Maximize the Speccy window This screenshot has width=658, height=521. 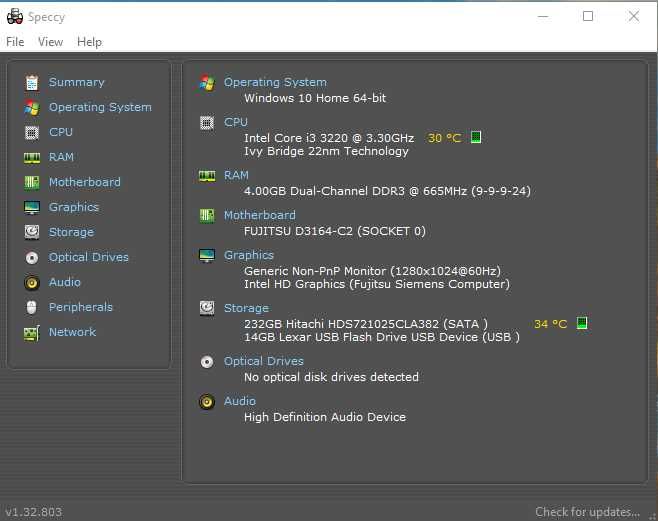tap(588, 16)
